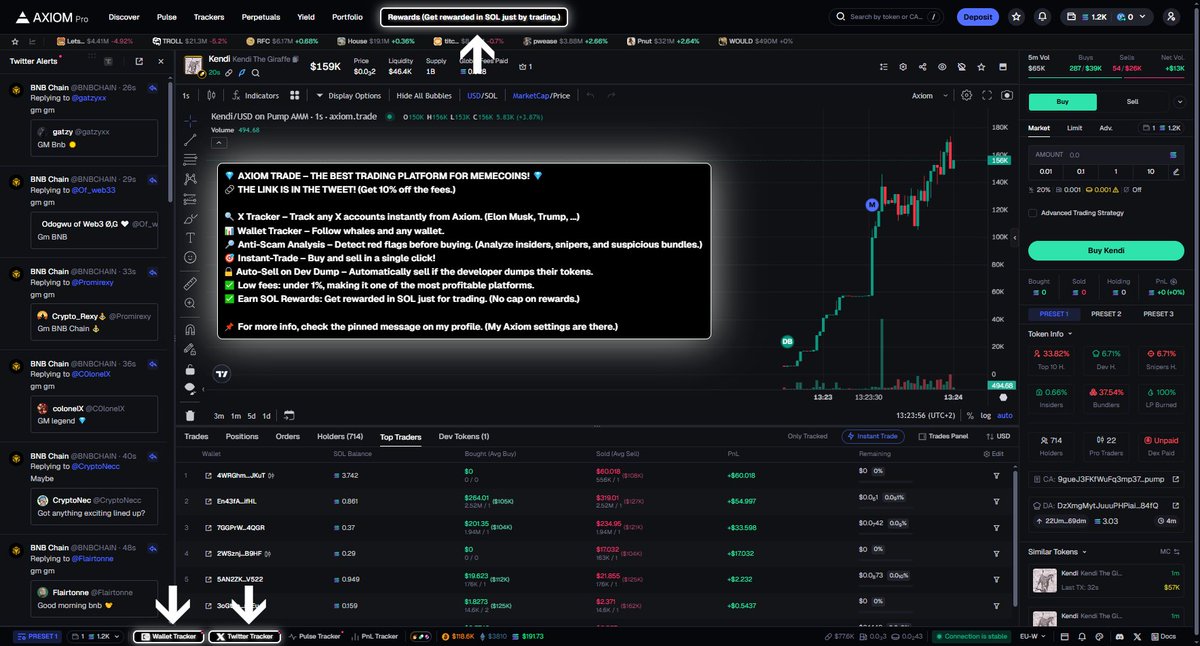
Task: Take a chart snapshot with camera icon
Action: click(x=1006, y=96)
